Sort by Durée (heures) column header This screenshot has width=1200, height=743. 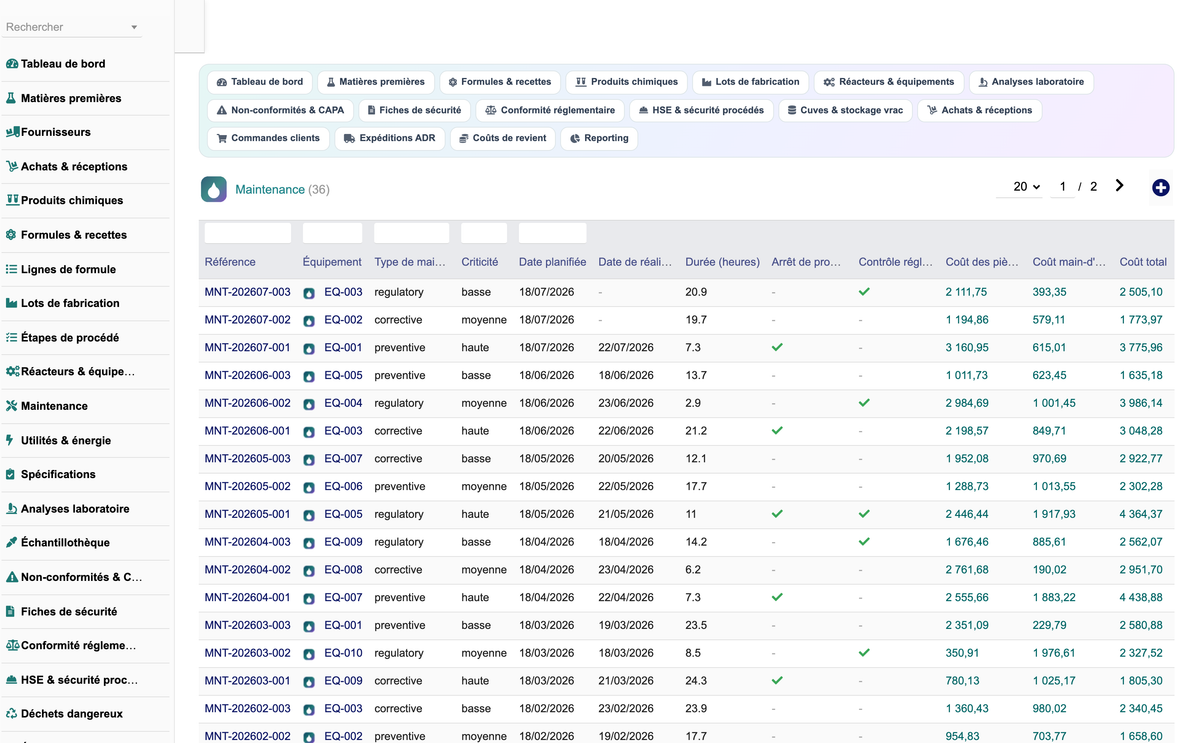click(x=722, y=262)
